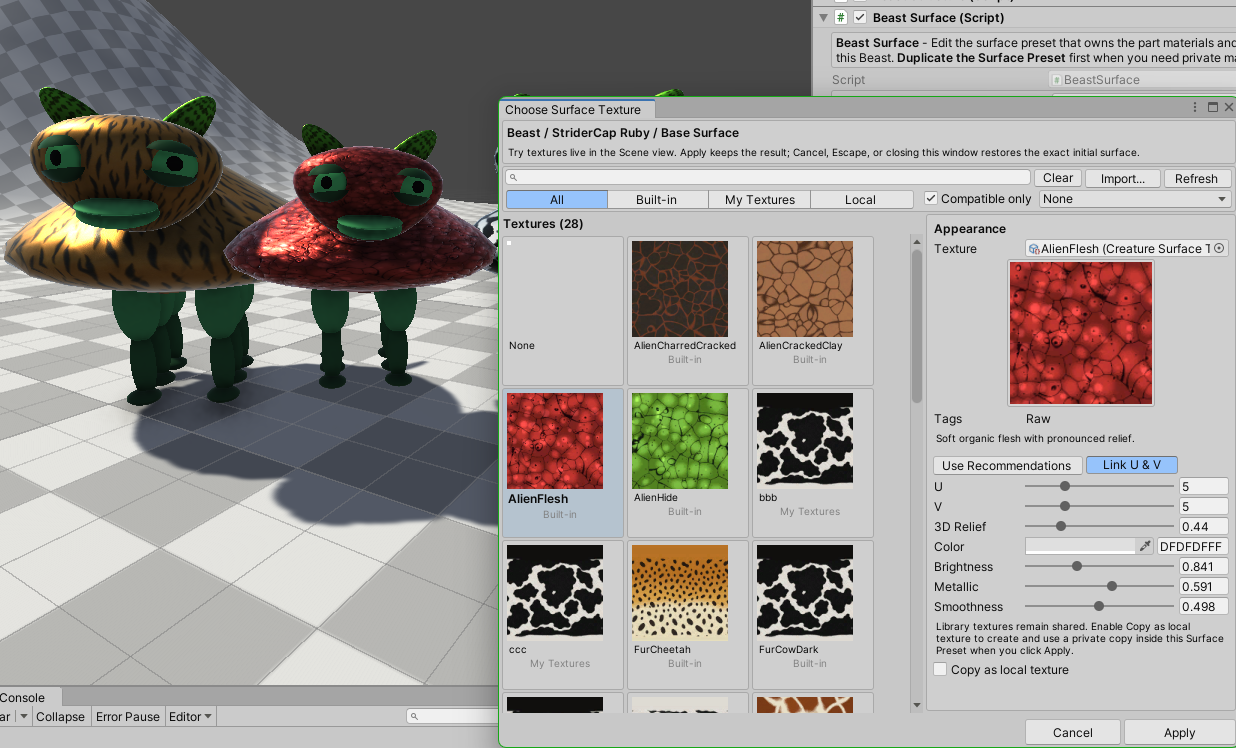Click the texture search field
The width and height of the screenshot is (1236, 748).
[768, 178]
